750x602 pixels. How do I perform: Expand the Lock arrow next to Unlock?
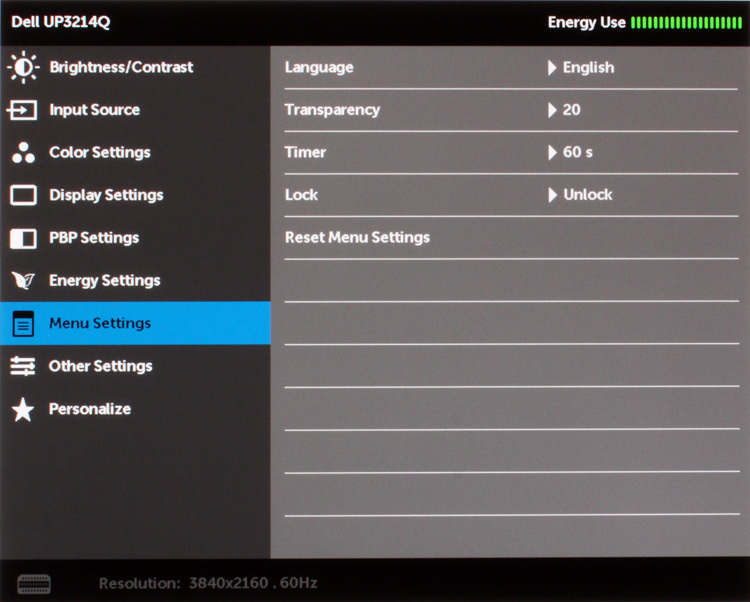(552, 195)
